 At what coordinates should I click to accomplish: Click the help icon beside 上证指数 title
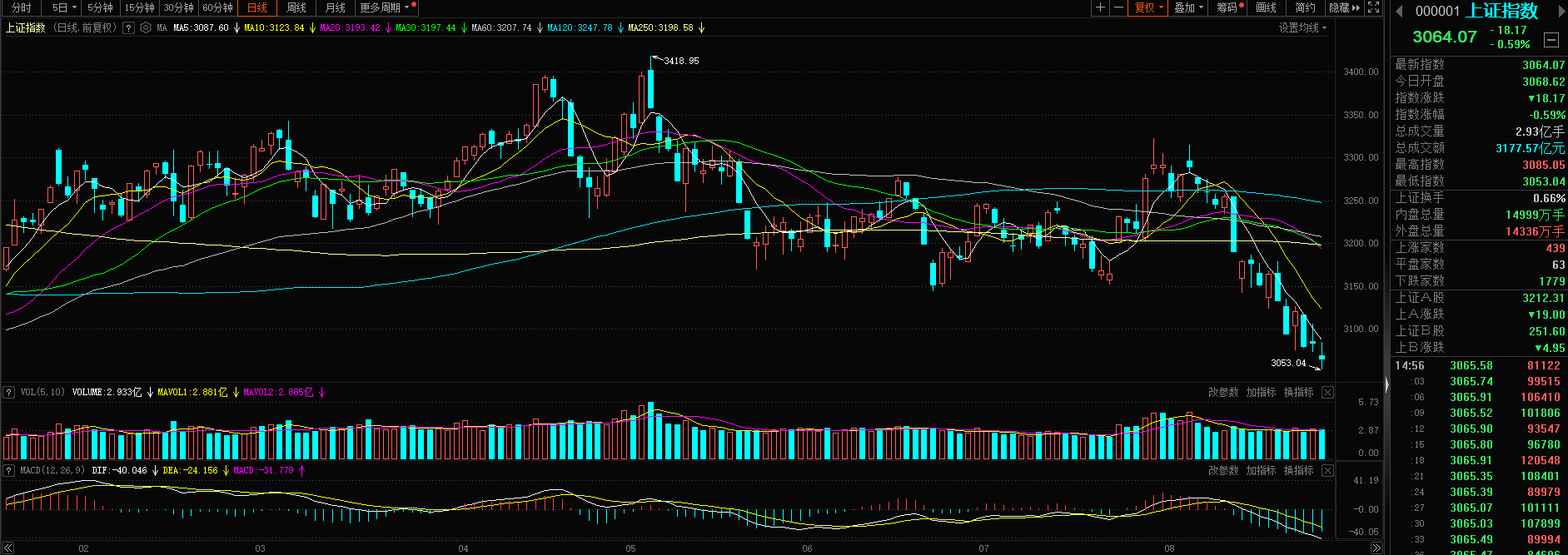(128, 27)
